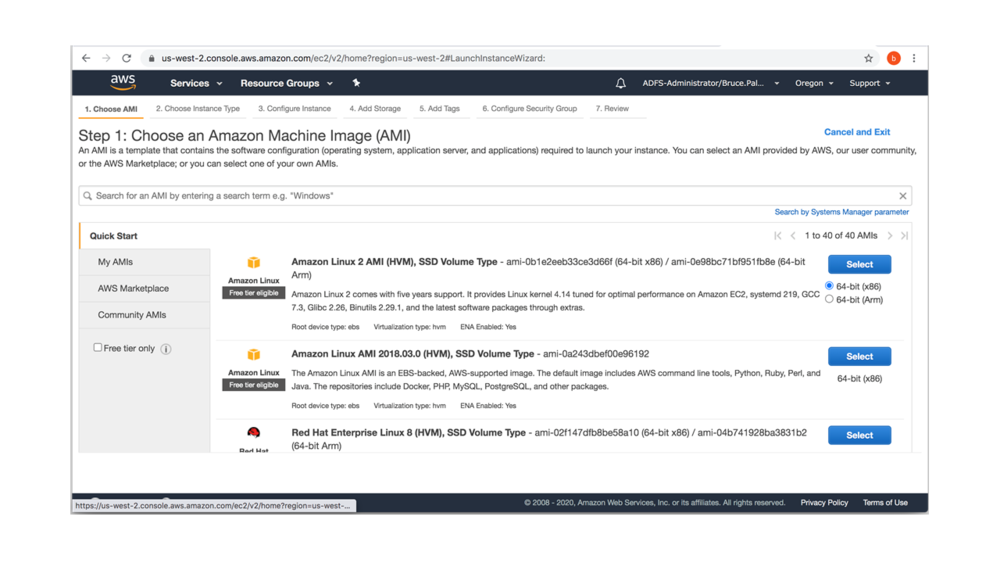This screenshot has width=1000, height=563.
Task: Click the Amazon Linux 2 AMI box icon
Action: tap(254, 263)
